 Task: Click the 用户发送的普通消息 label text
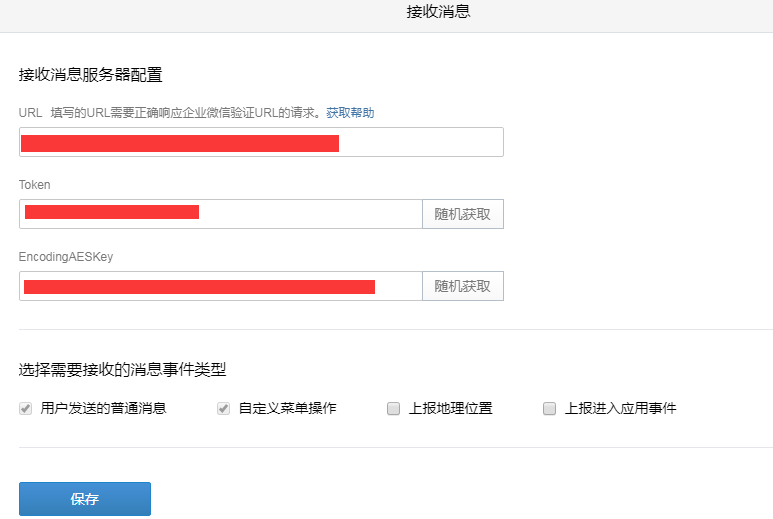click(103, 409)
